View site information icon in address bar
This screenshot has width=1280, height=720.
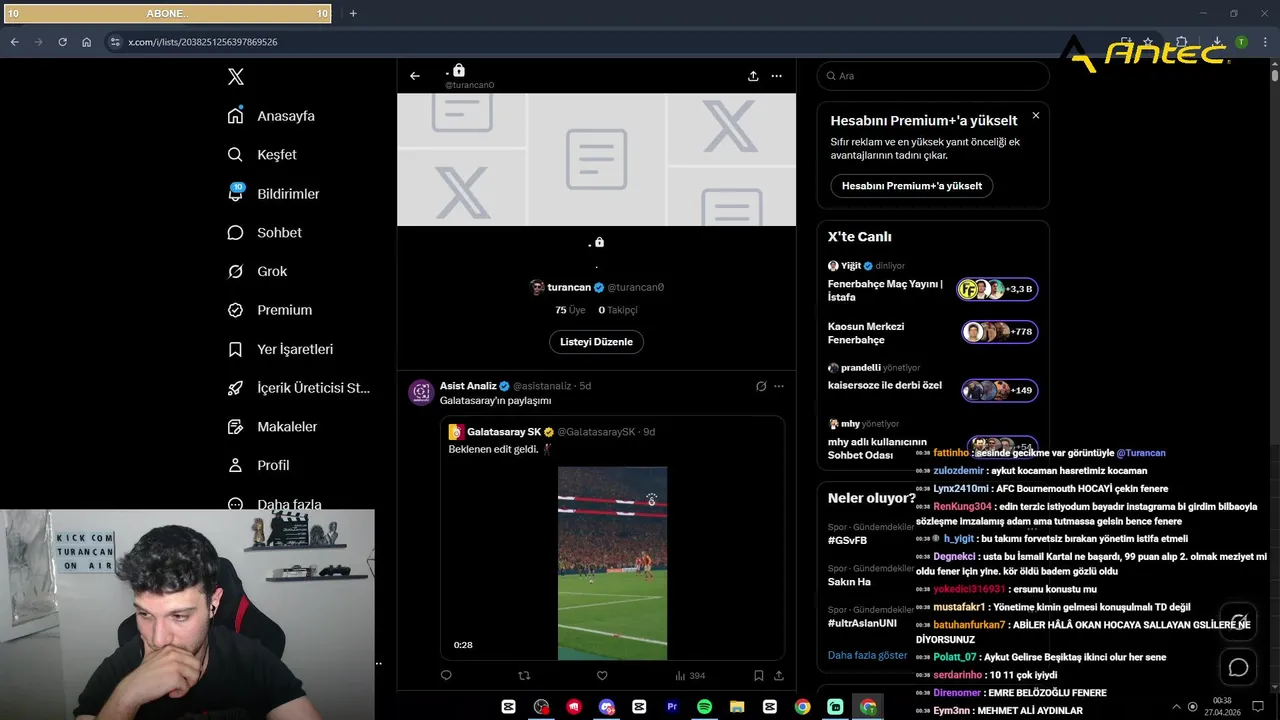point(115,42)
